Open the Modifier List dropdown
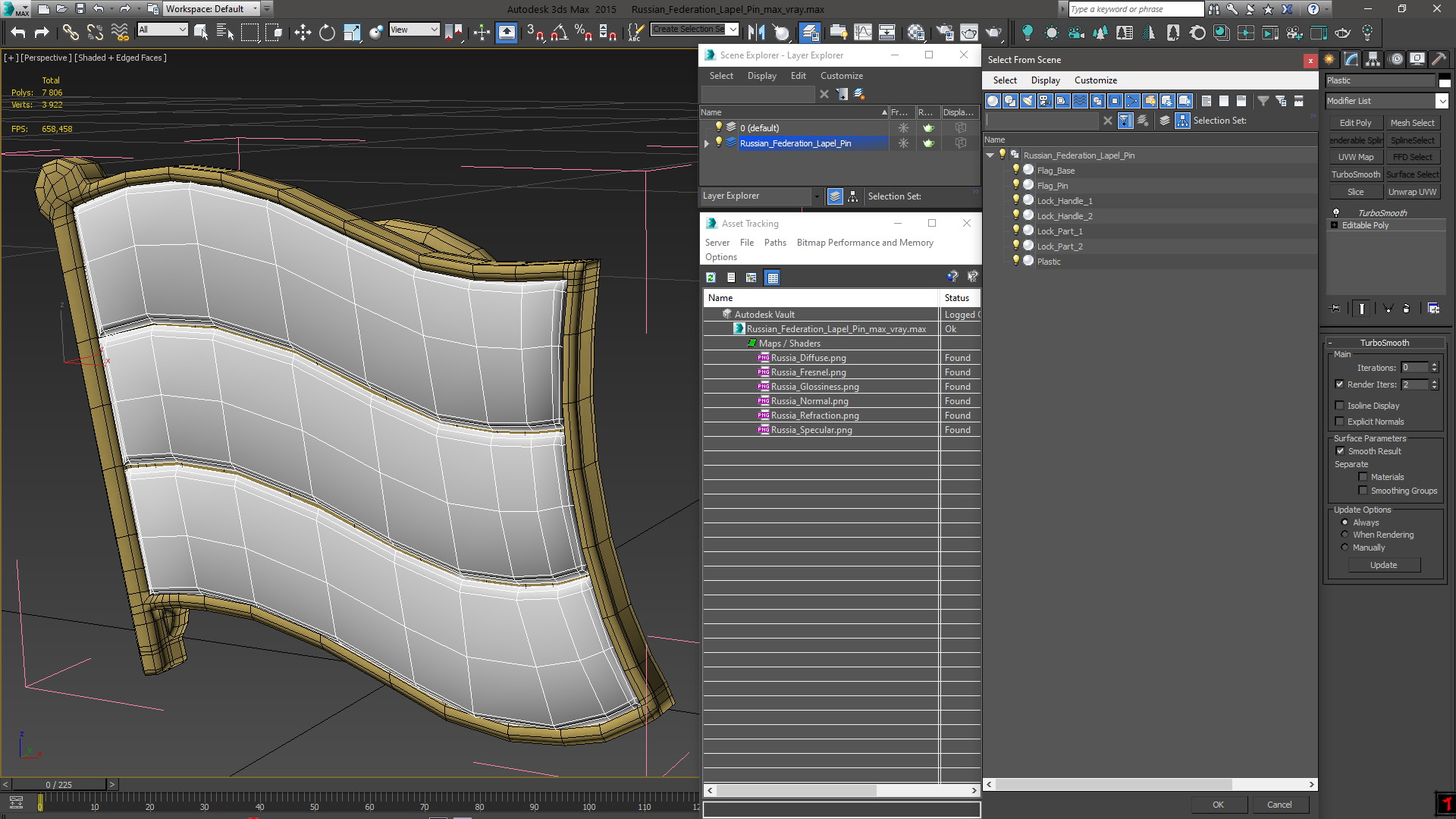This screenshot has width=1456, height=819. [x=1441, y=101]
